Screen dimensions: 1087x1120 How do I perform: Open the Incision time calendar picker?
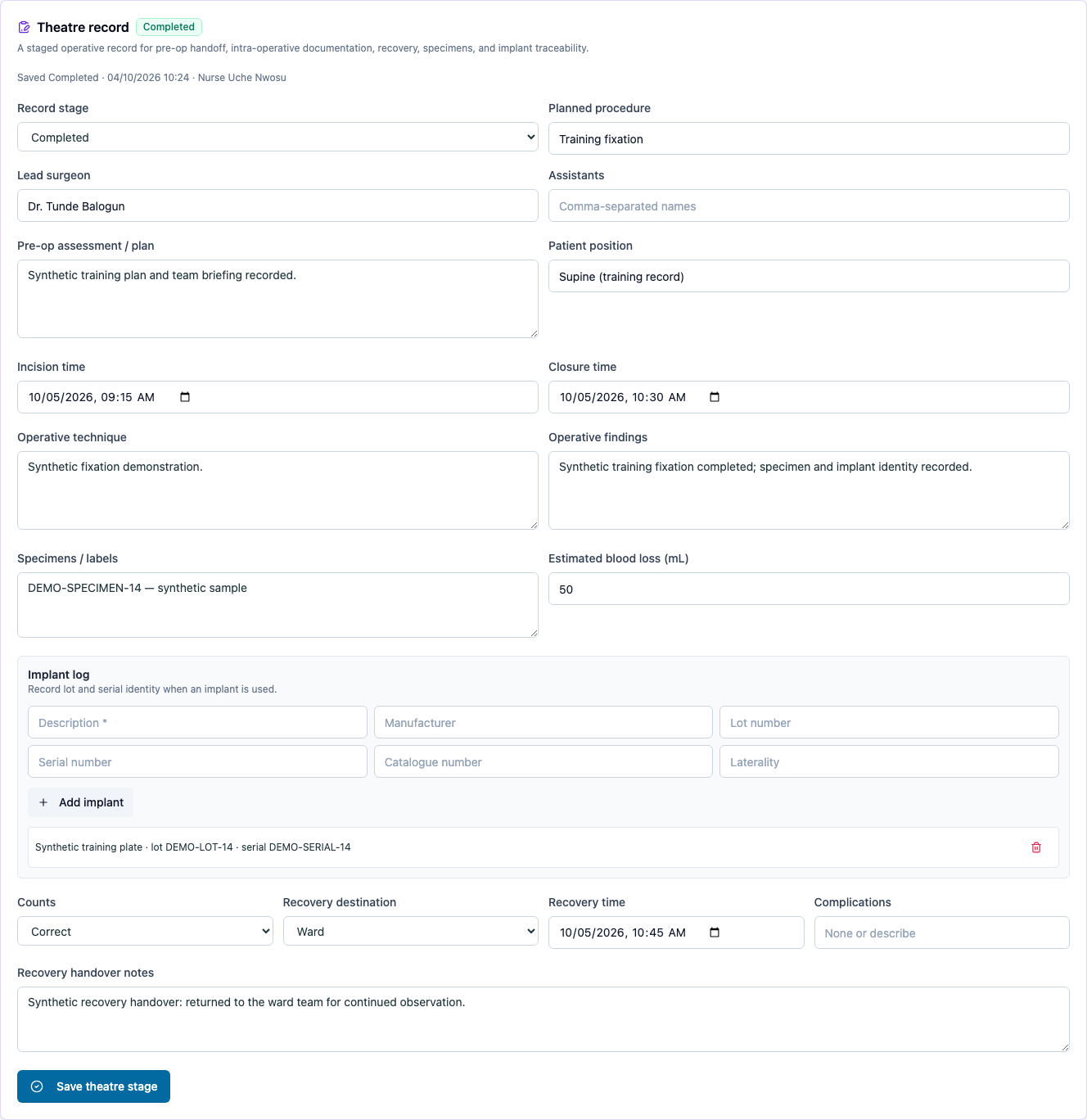coord(185,397)
